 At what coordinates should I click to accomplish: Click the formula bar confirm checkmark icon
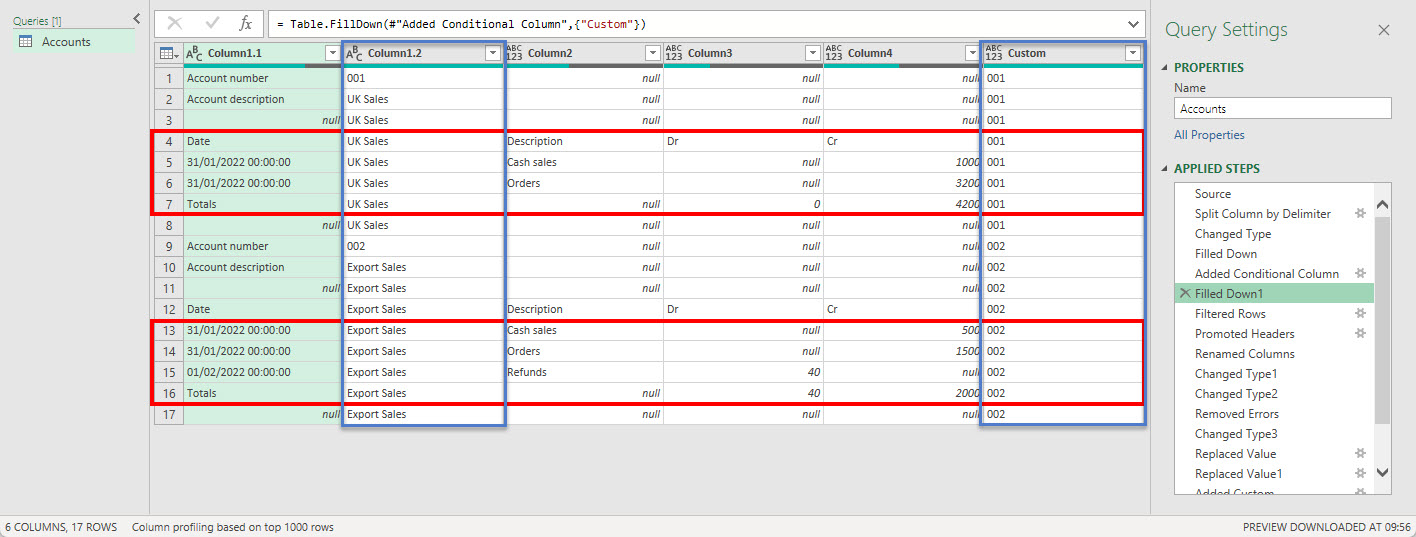(211, 23)
